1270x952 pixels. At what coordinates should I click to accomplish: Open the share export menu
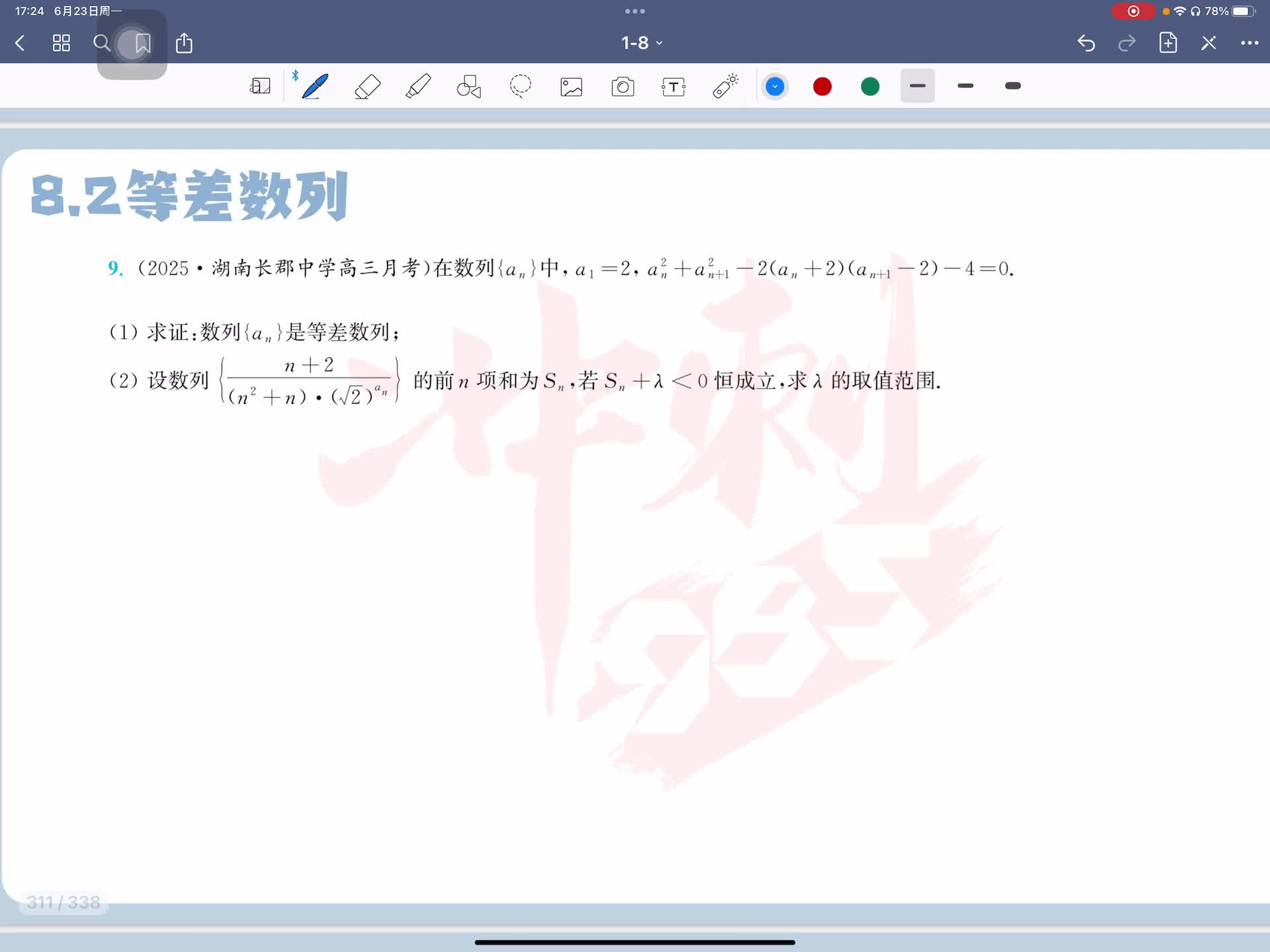[184, 44]
